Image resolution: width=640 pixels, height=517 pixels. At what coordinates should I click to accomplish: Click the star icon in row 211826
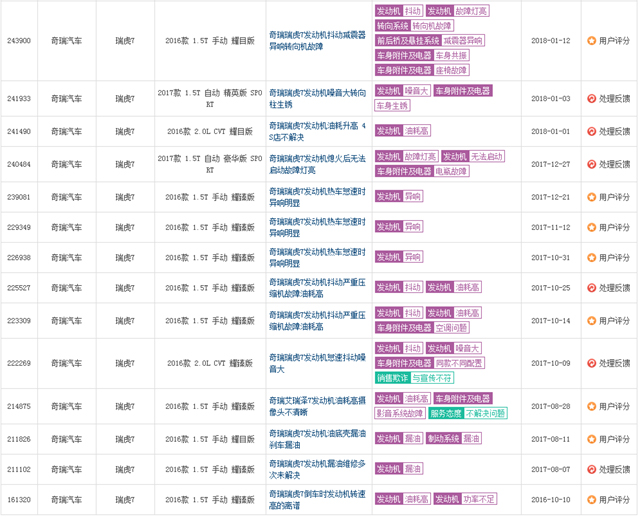click(x=591, y=439)
